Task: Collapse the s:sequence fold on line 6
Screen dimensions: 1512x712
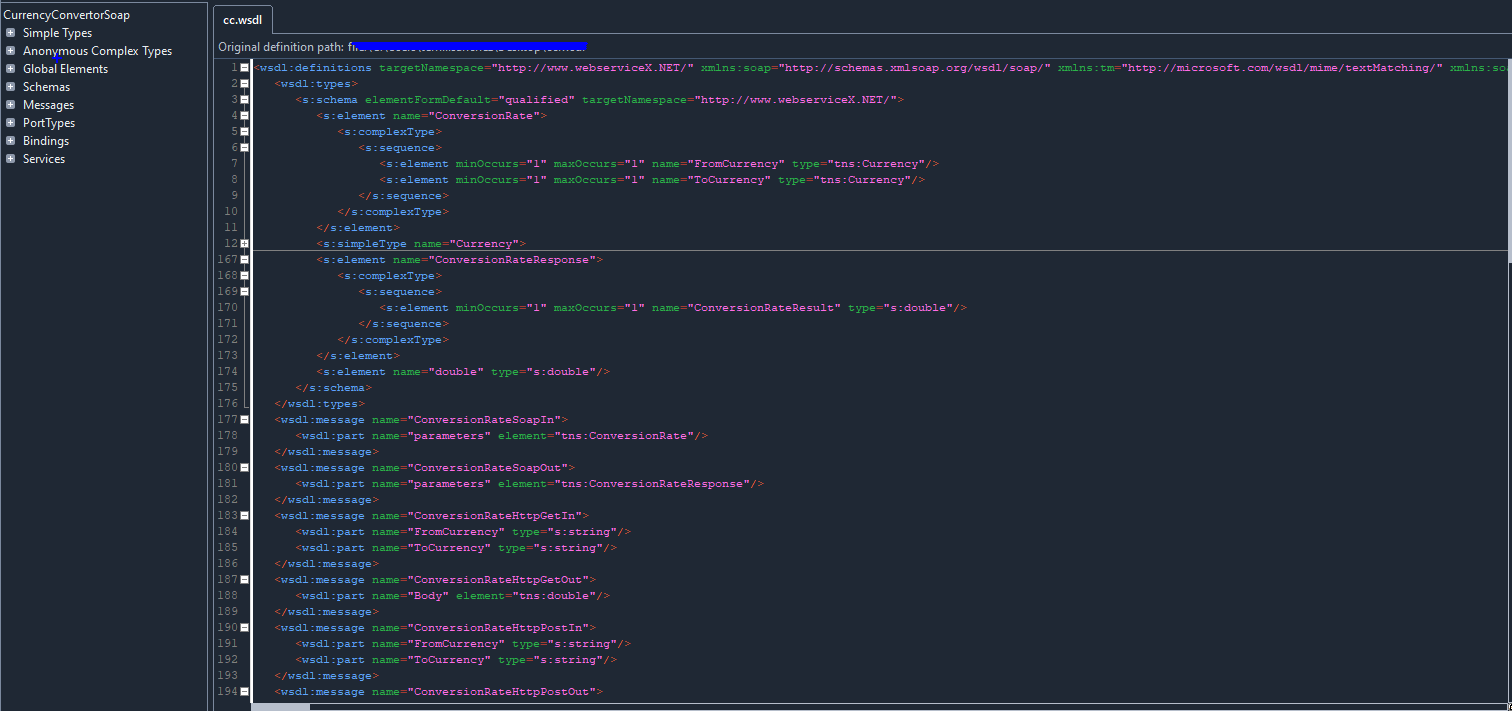Action: 244,148
